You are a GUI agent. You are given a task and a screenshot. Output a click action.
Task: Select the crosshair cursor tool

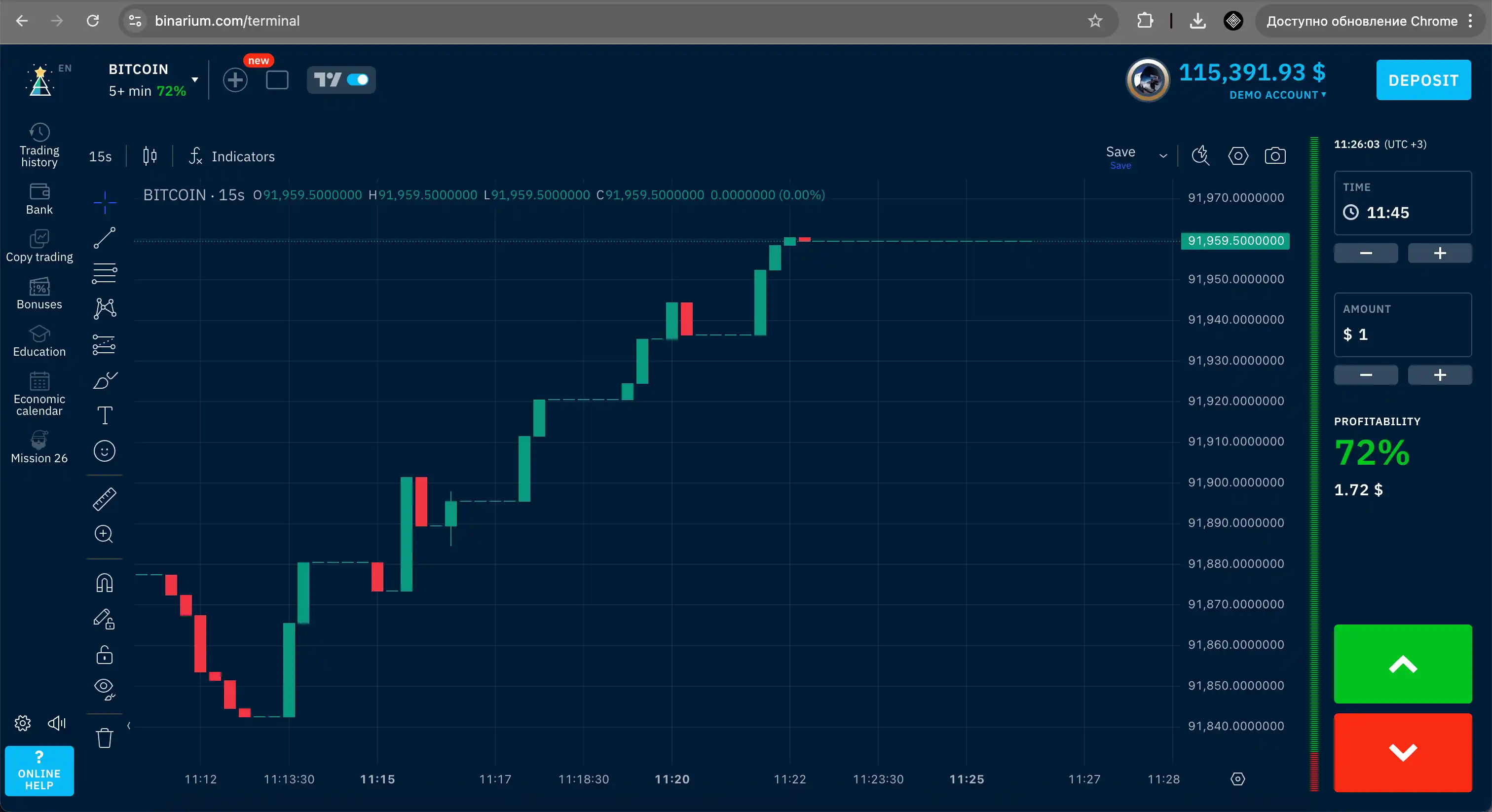point(105,202)
